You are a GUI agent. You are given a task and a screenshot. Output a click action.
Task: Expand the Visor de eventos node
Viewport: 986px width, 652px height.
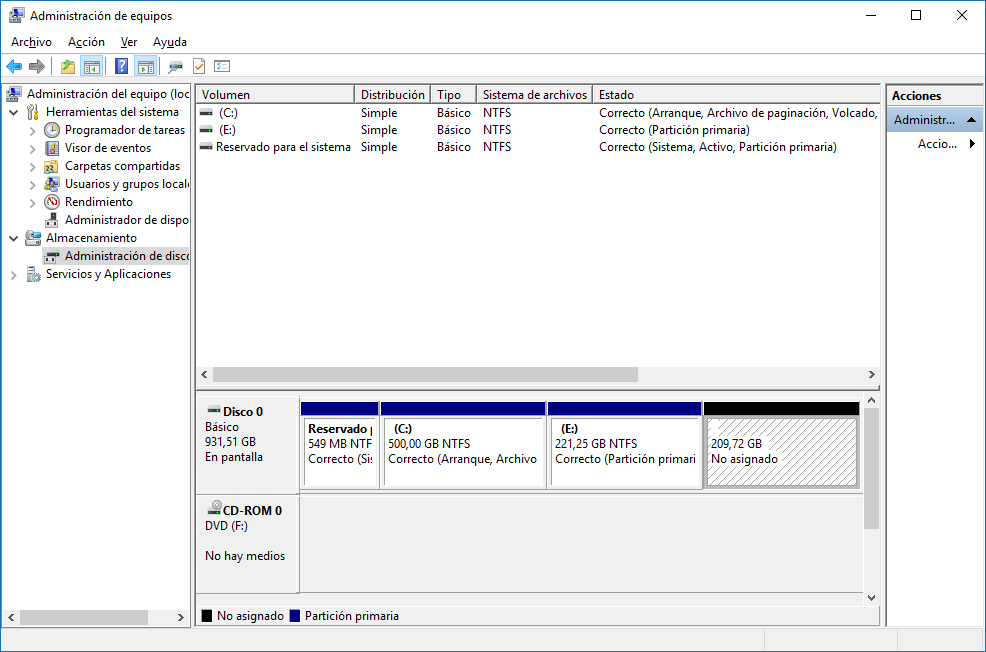point(33,149)
